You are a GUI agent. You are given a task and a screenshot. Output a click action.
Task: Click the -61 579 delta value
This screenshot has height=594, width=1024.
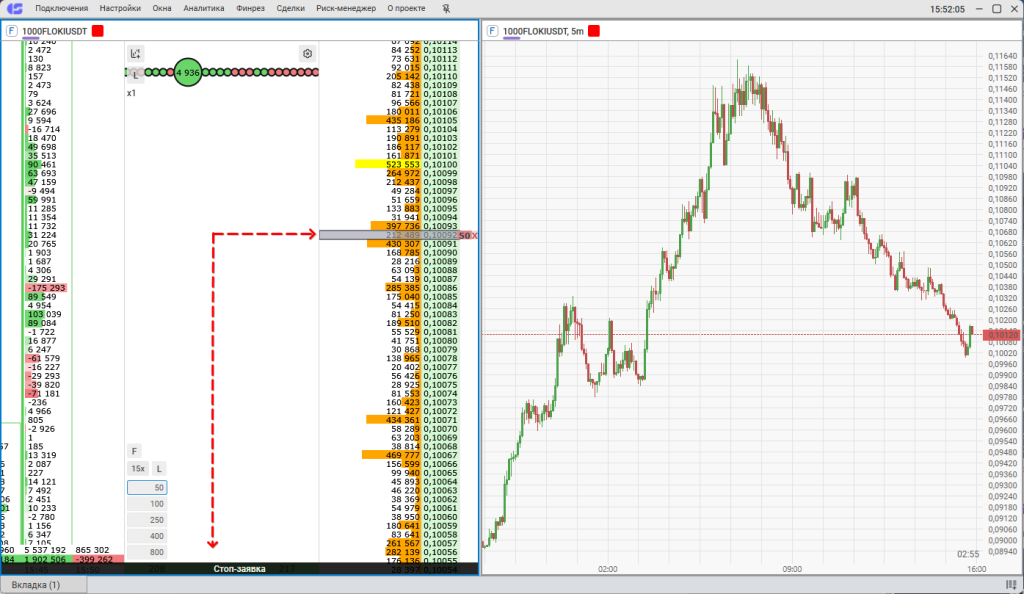pyautogui.click(x=44, y=358)
